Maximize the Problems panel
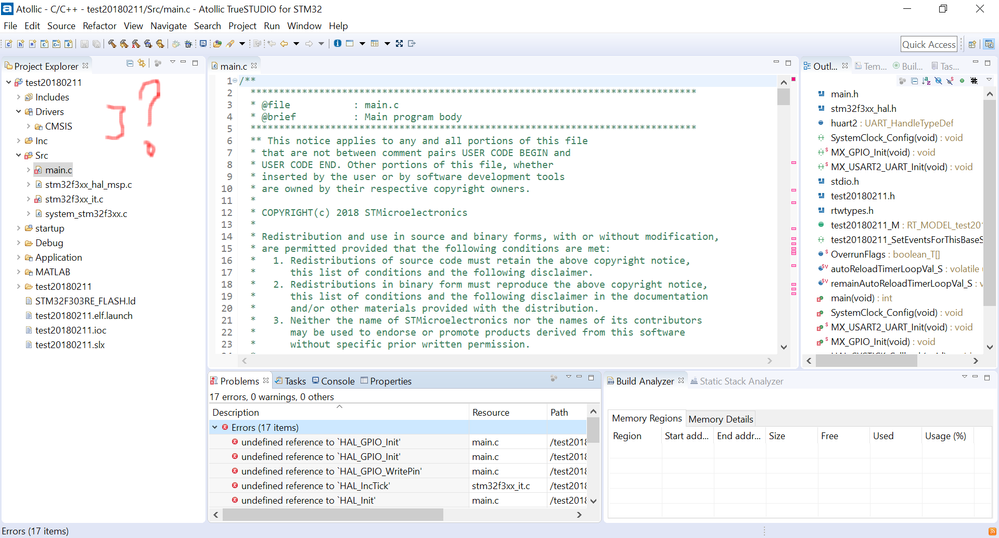Screen dimensions: 999x538 click(x=591, y=377)
